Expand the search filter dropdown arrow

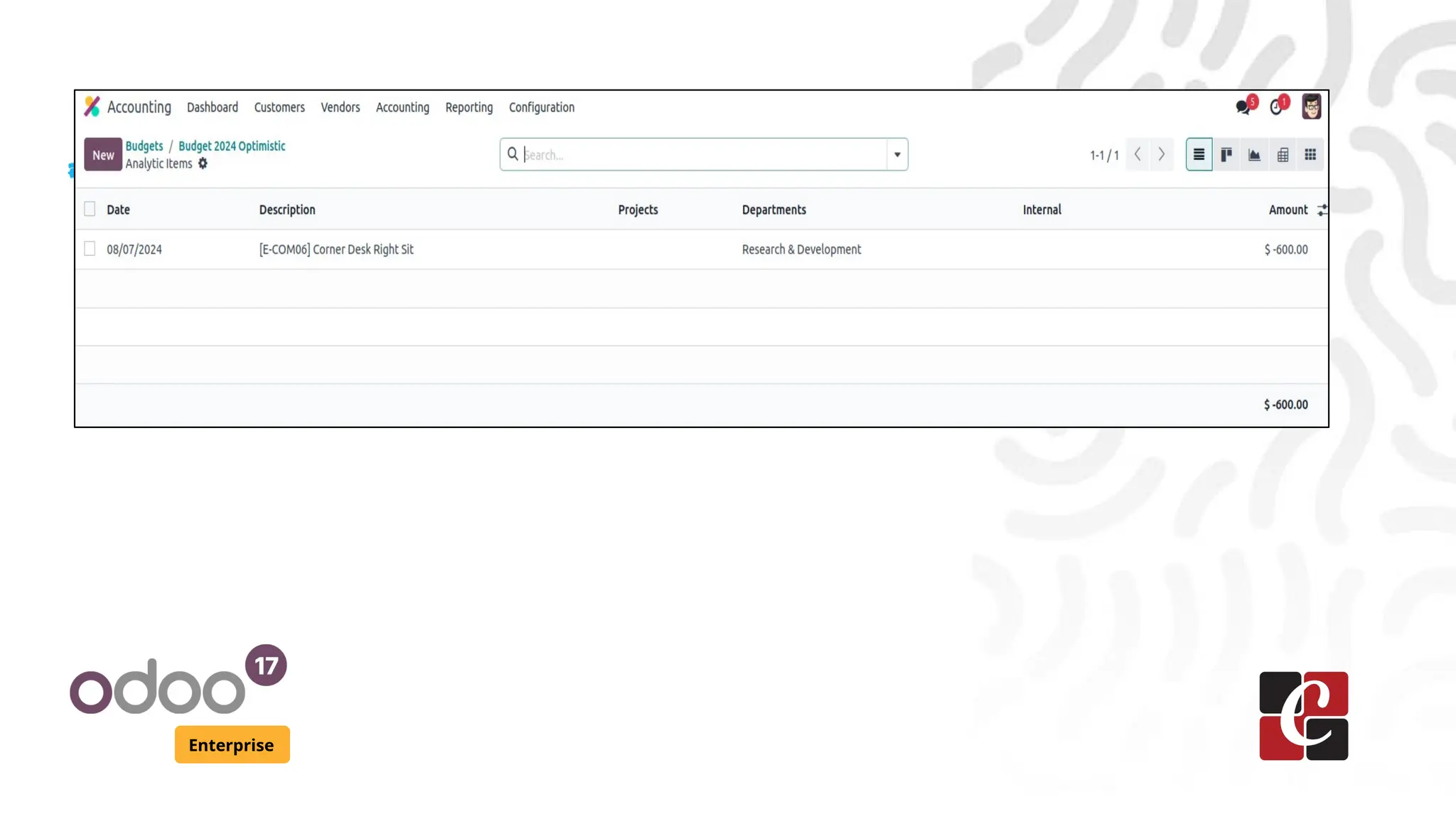point(897,154)
